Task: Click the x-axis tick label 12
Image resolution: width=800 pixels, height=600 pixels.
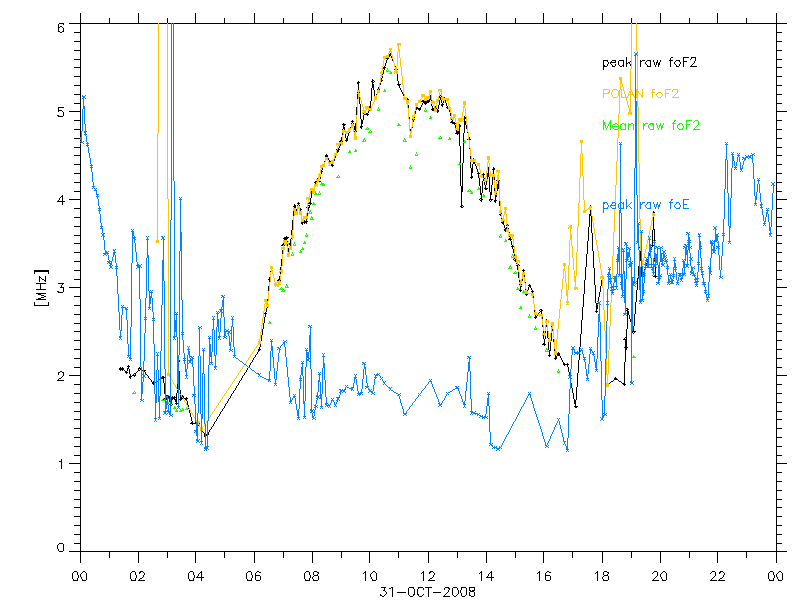Action: click(x=428, y=577)
